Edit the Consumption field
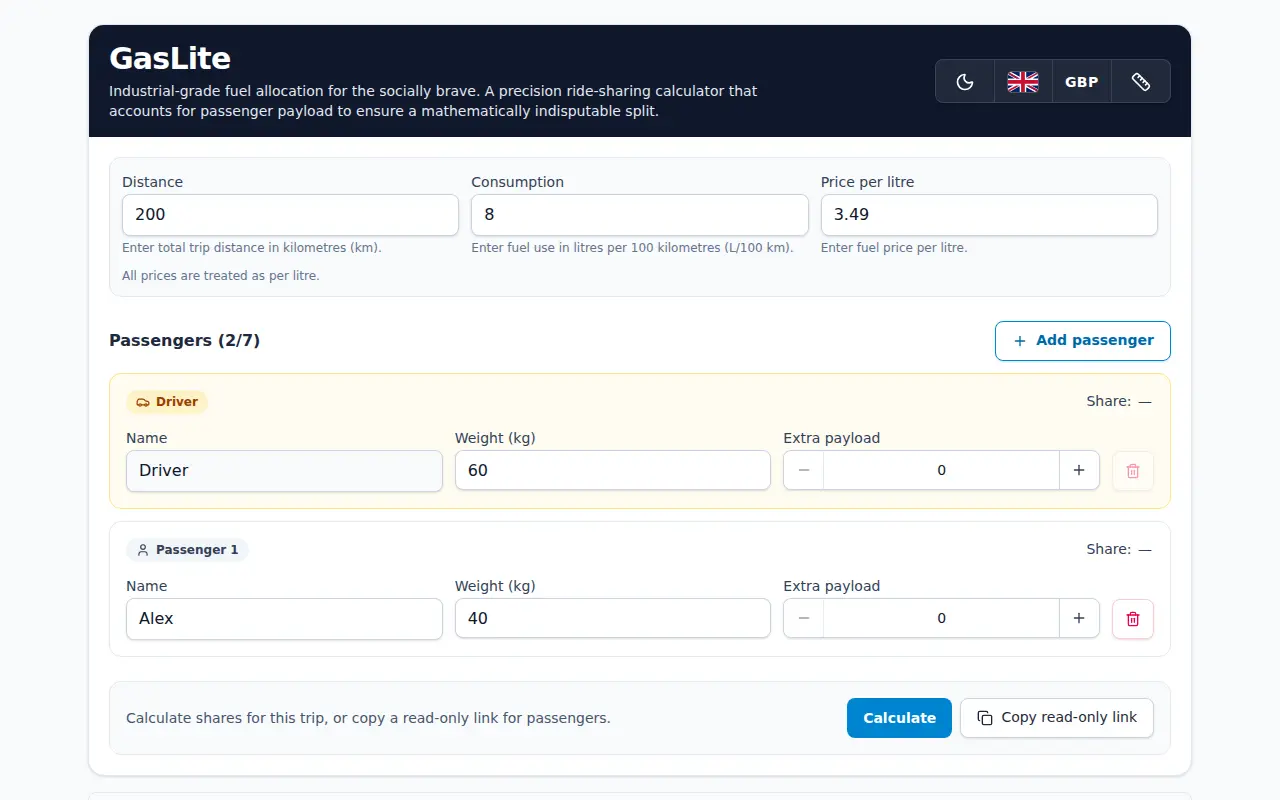Viewport: 1280px width, 800px height. click(x=640, y=215)
